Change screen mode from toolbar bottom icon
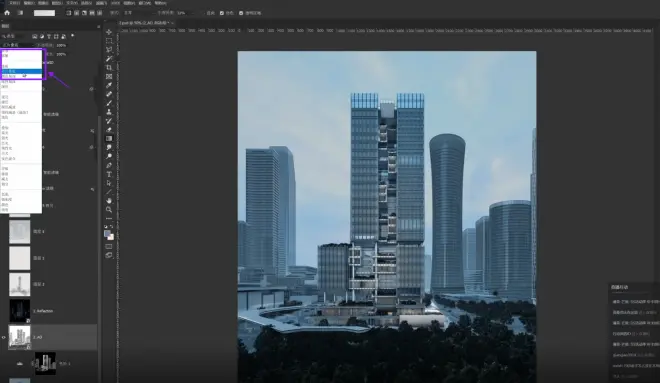Viewport: 660px width, 383px height. pyautogui.click(x=109, y=255)
